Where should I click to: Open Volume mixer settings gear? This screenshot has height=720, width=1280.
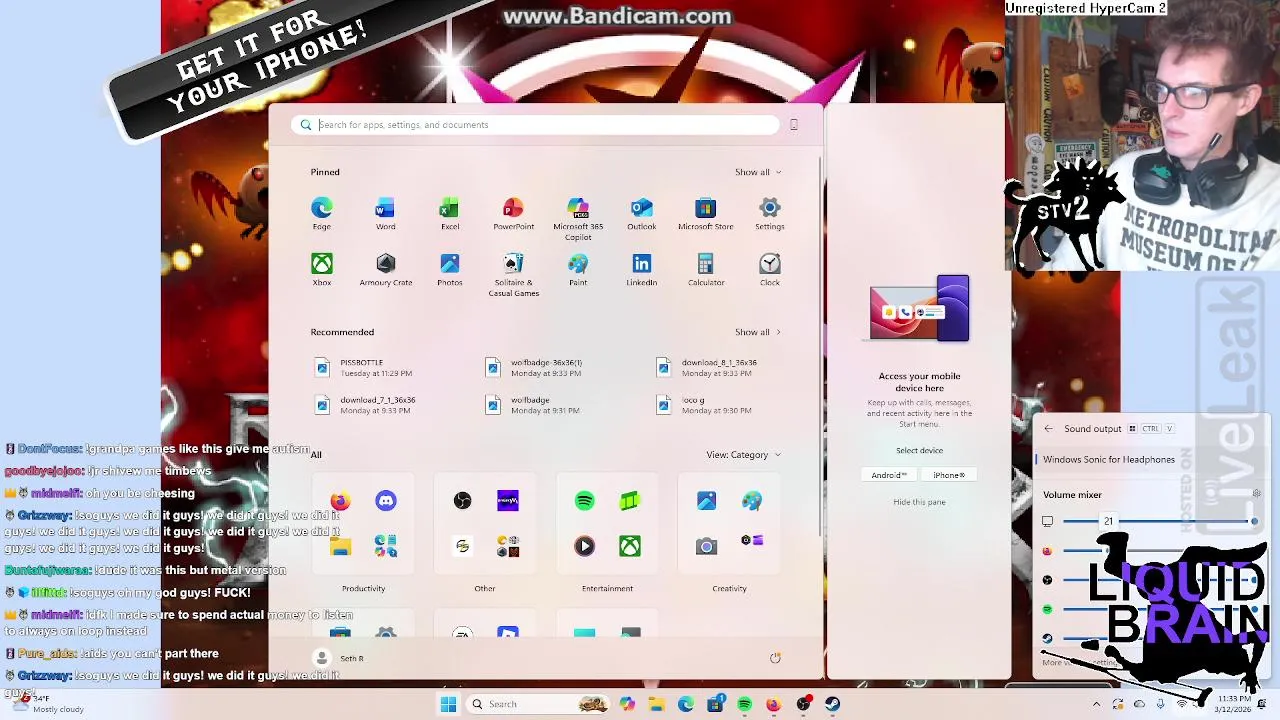point(1257,494)
